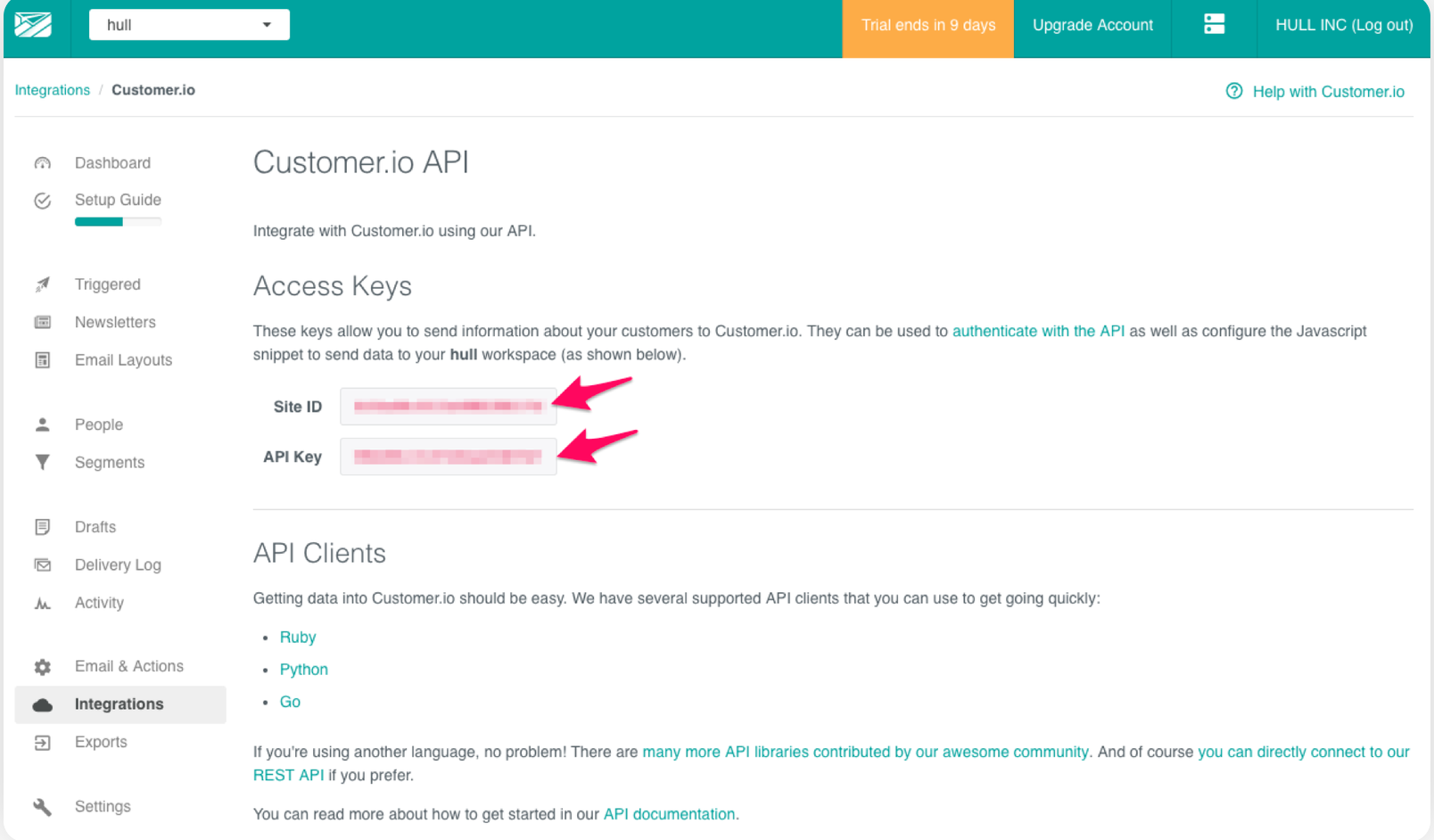Screen dimensions: 1434x840
Task: Click Upgrade Account
Action: click(1092, 25)
